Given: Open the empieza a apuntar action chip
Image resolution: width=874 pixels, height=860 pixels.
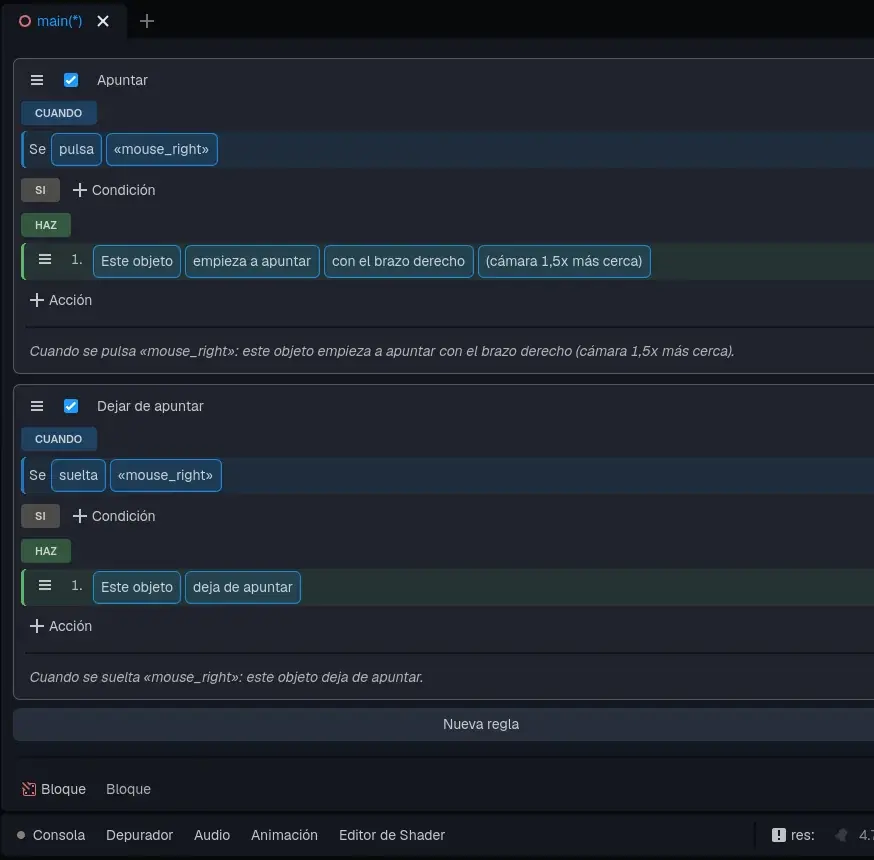Looking at the screenshot, I should 252,261.
